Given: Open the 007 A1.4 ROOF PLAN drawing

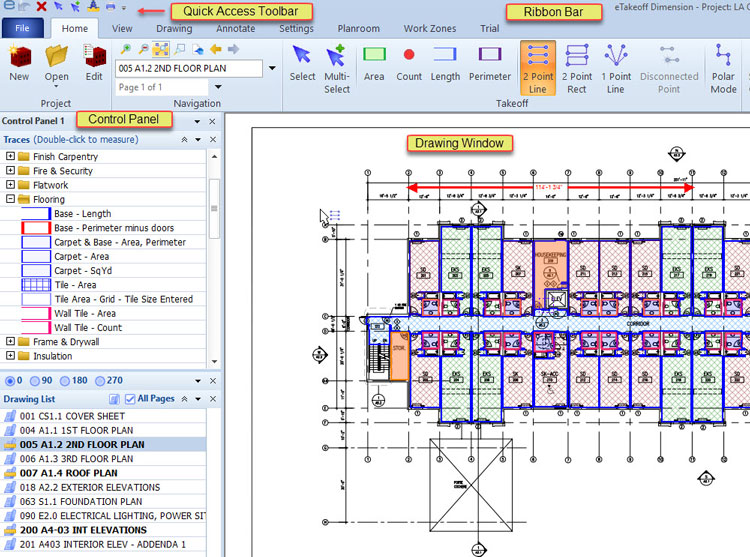Looking at the screenshot, I should click(68, 473).
